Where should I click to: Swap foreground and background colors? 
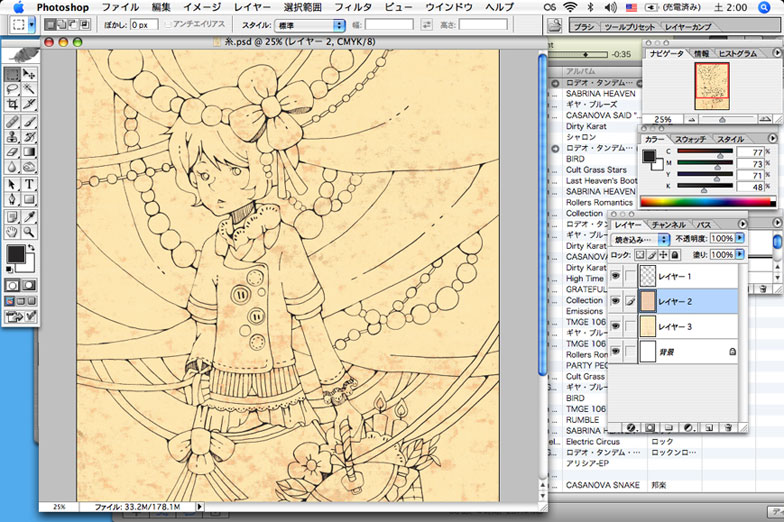[x=32, y=247]
